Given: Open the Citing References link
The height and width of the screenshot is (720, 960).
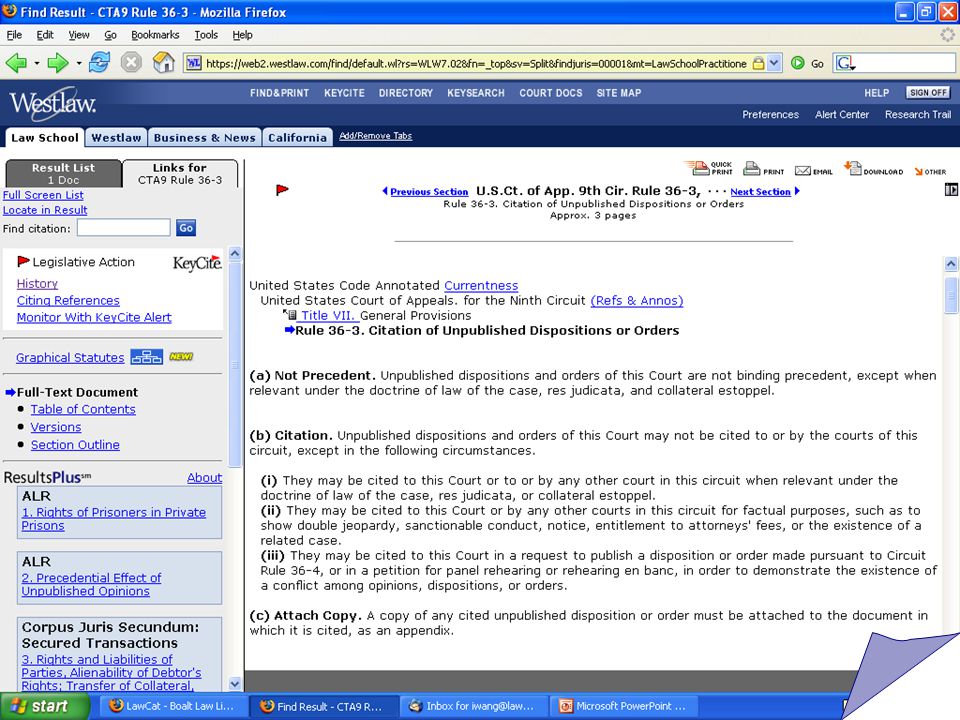Looking at the screenshot, I should coord(68,301).
